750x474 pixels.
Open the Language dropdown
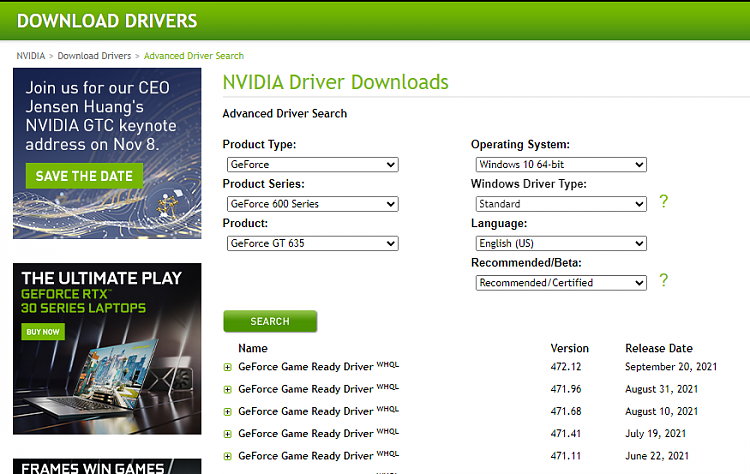561,243
